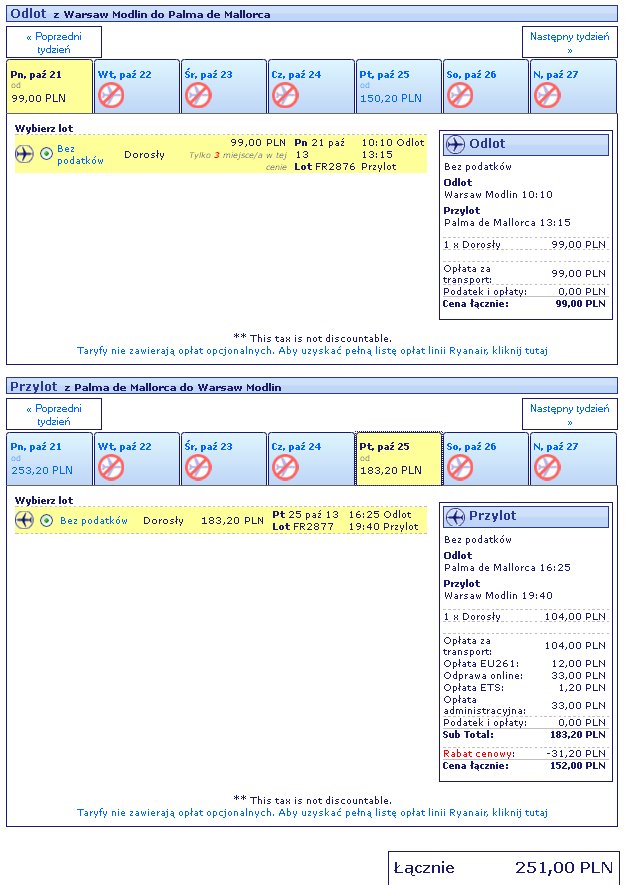The width and height of the screenshot is (627, 885).
Task: Click no-flight icon on outbound So, paź 26
Action: click(x=460, y=95)
